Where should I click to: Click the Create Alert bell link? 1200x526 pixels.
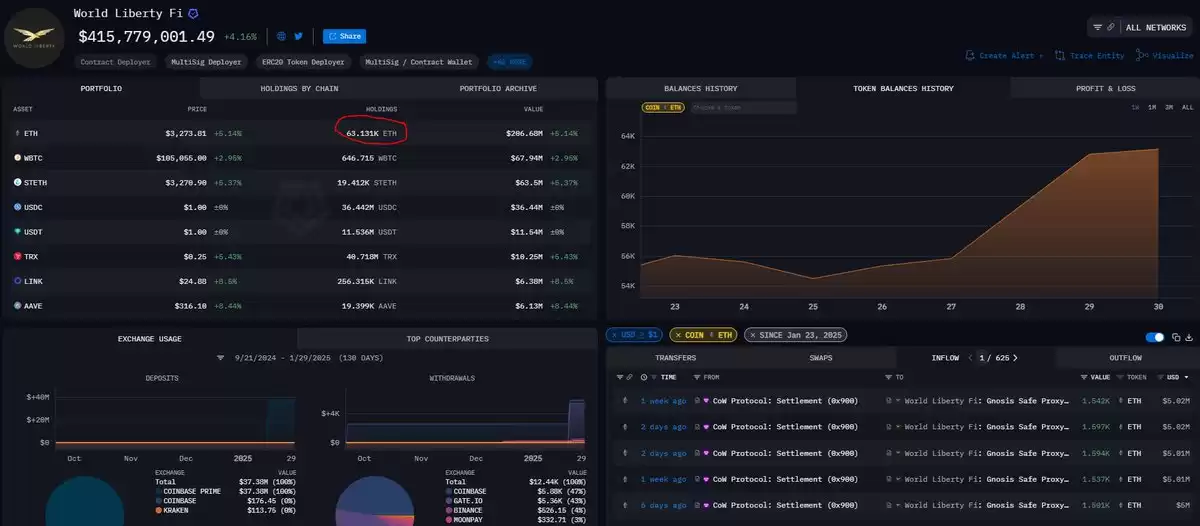tap(1004, 56)
